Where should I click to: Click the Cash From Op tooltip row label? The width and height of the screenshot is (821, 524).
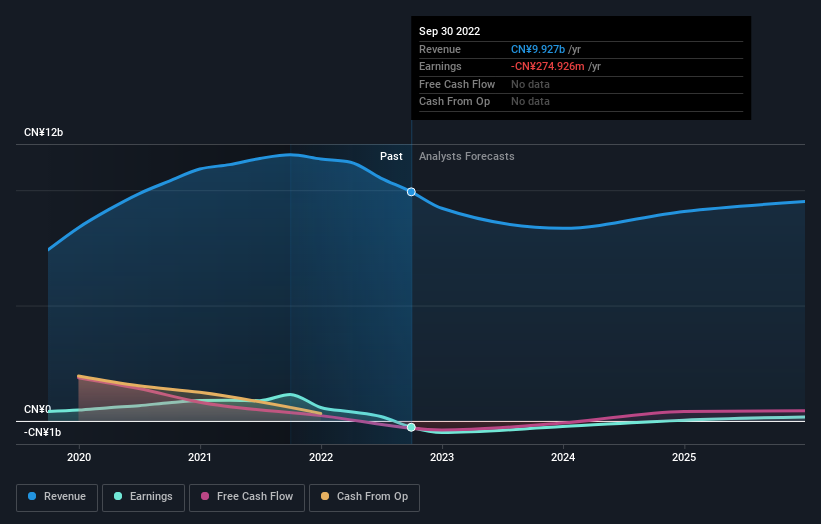pyautogui.click(x=454, y=102)
